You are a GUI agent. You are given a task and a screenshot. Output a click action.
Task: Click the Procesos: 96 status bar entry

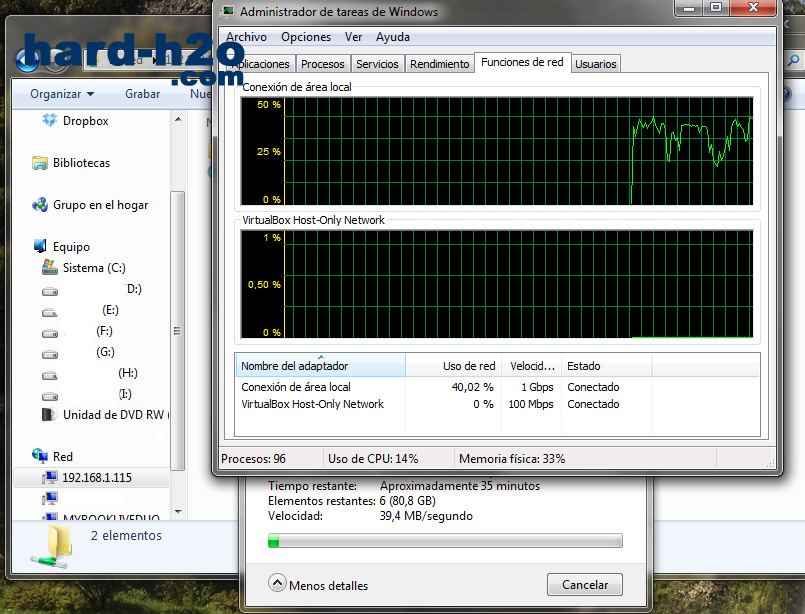(x=254, y=458)
